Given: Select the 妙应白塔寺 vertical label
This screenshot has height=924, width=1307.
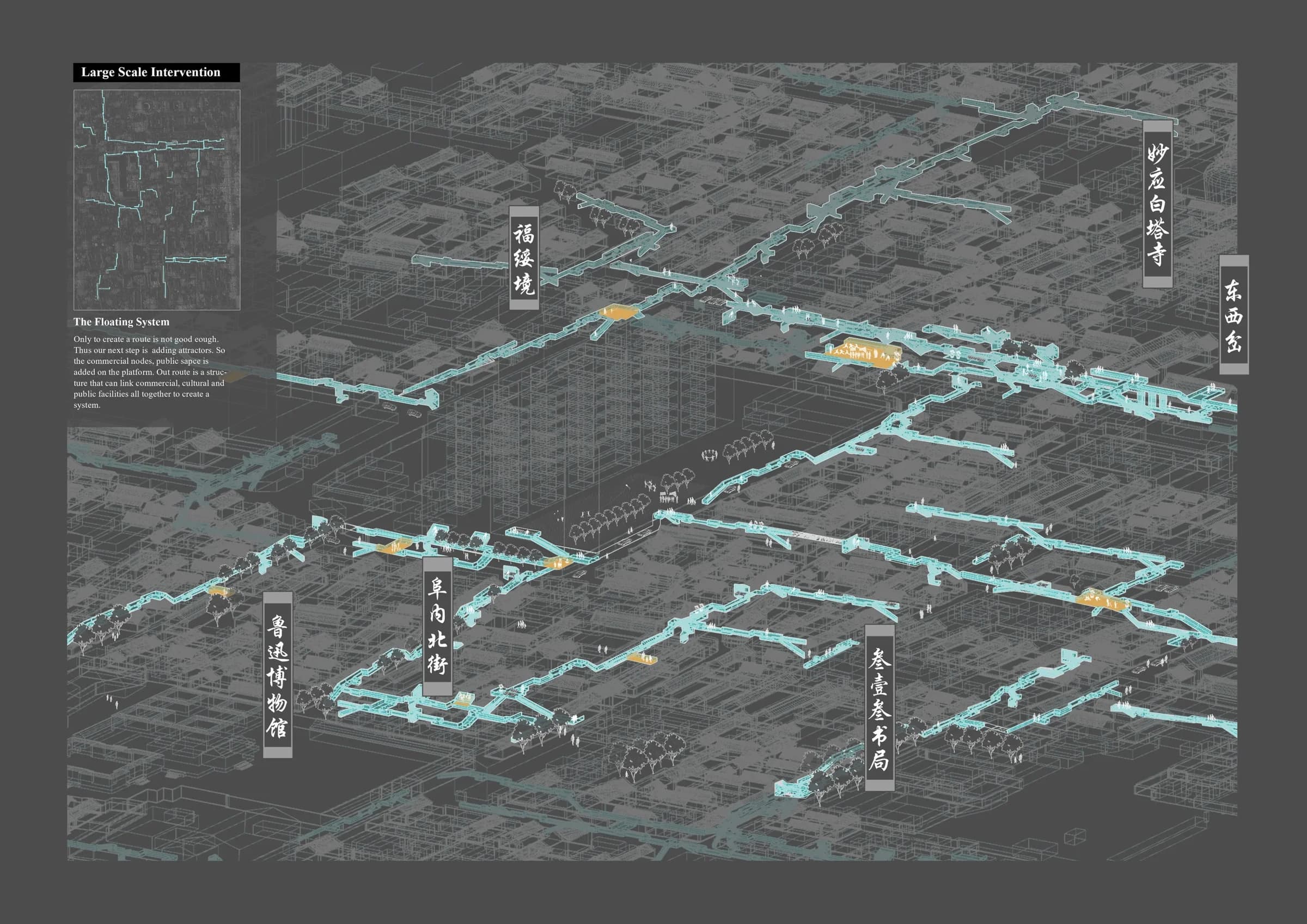Looking at the screenshot, I should (x=1157, y=204).
